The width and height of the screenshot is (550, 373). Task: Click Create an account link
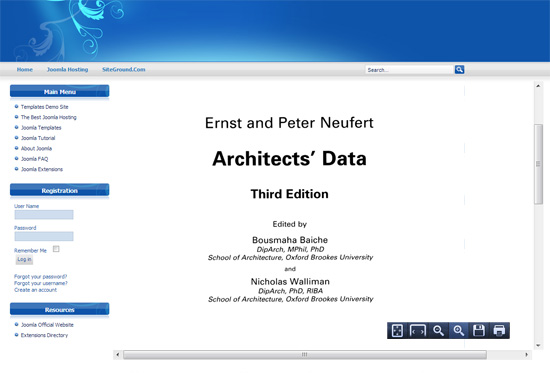point(35,290)
